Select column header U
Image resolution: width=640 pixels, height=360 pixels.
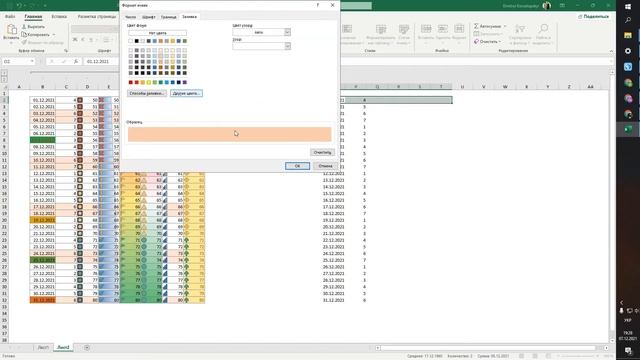pyautogui.click(x=462, y=87)
